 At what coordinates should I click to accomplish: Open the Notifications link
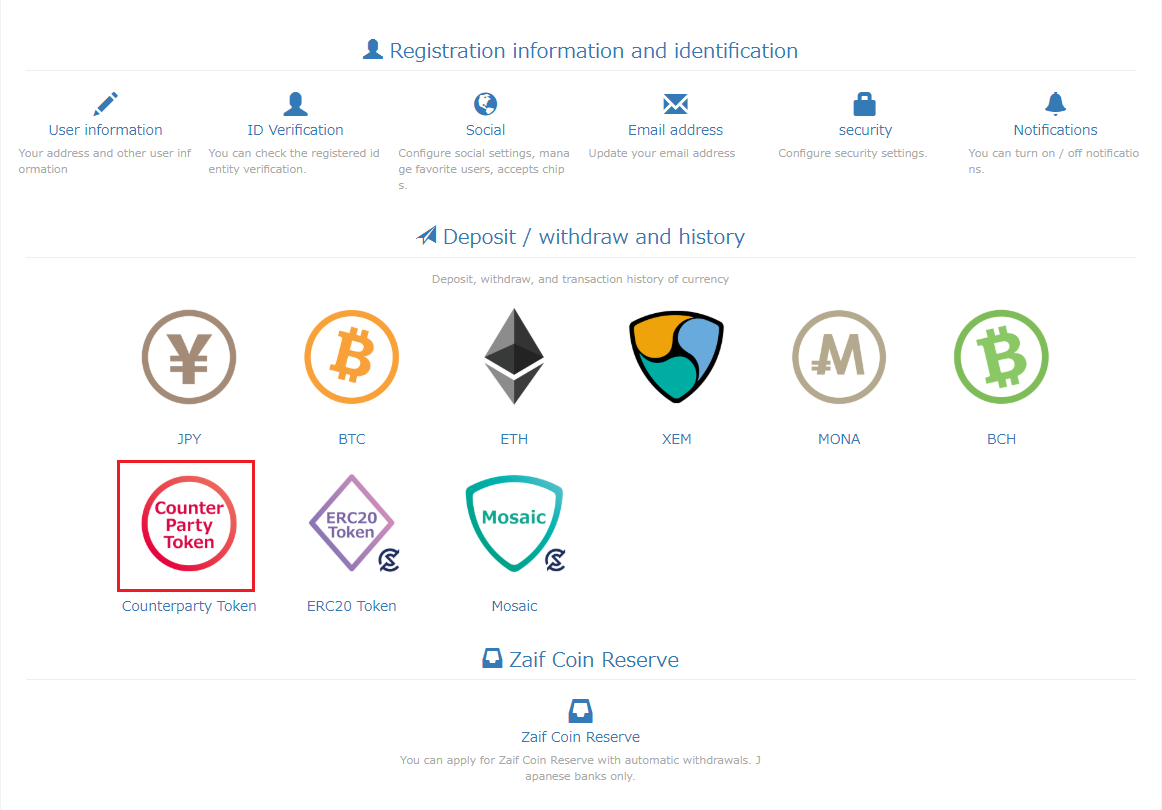pyautogui.click(x=1055, y=130)
